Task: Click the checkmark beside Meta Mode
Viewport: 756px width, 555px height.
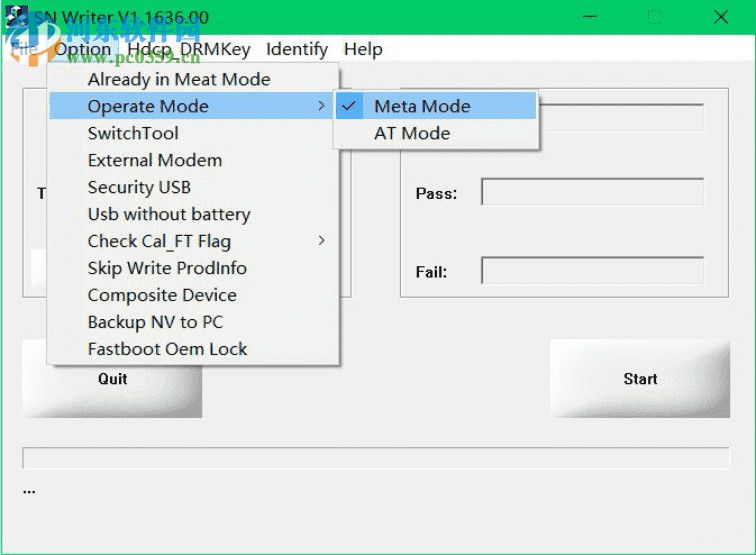Action: [349, 106]
